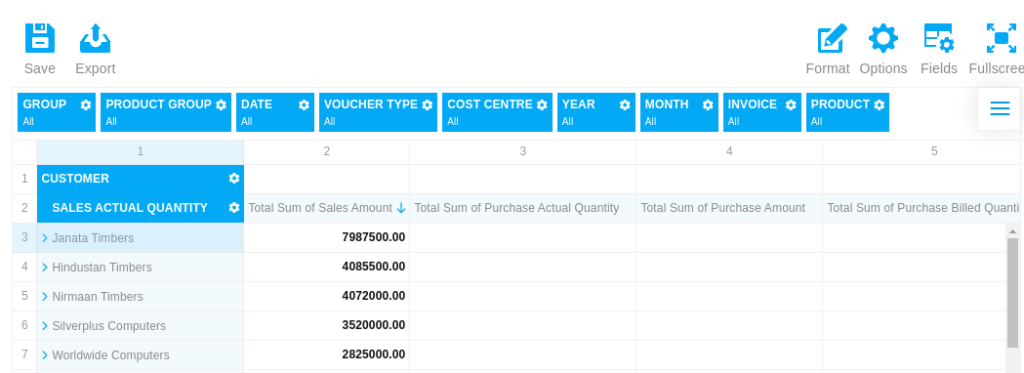Viewport: 1024px width, 373px height.
Task: Open the hamburger menu button
Action: (x=1000, y=108)
